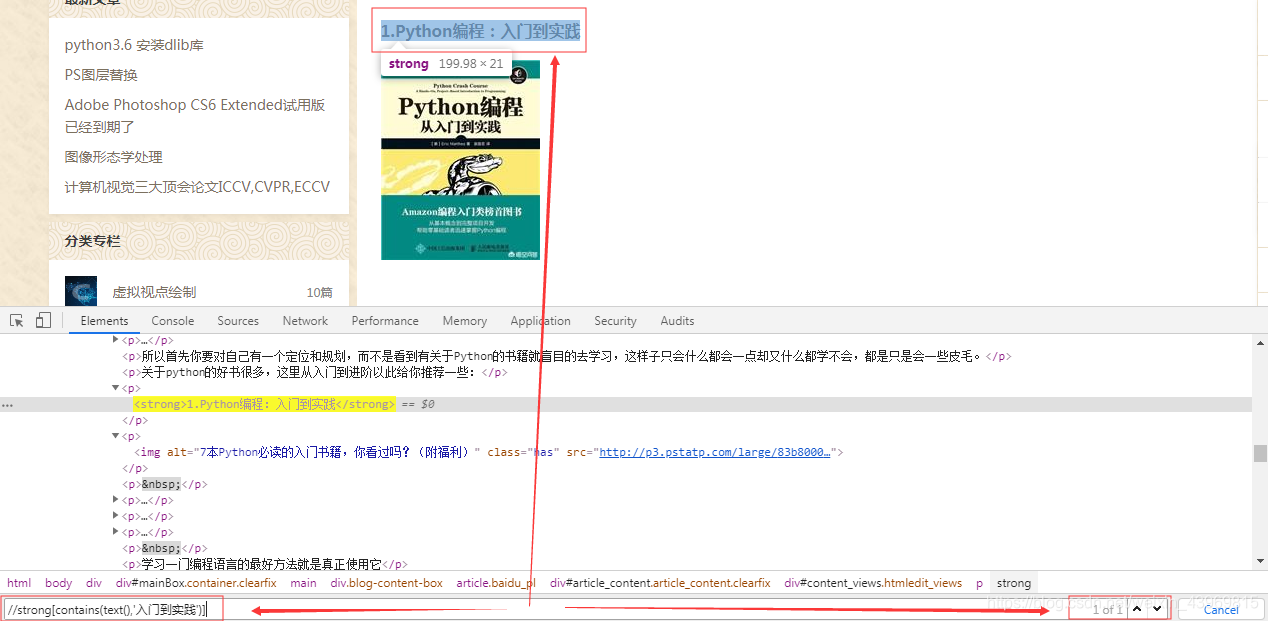Viewport: 1268px width, 621px height.
Task: Select the p line starting 关于python的好书很多
Action: tap(315, 372)
